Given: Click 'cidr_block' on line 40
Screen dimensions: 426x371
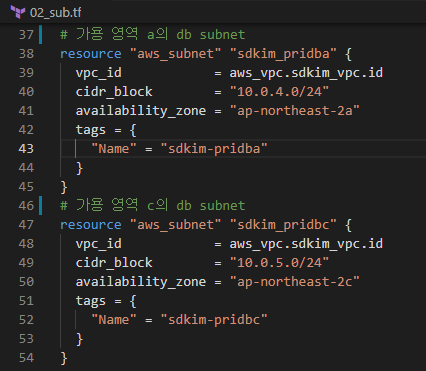Looking at the screenshot, I should pos(114,92).
